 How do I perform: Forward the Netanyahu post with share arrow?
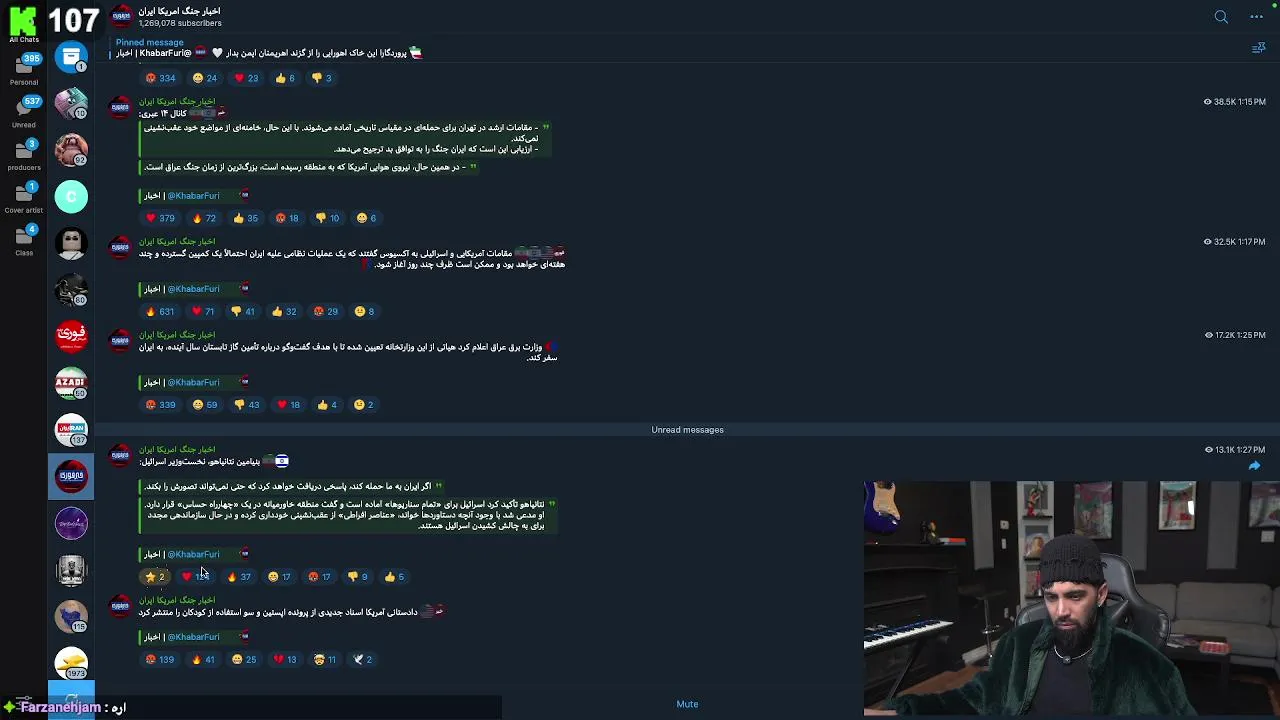click(1254, 466)
